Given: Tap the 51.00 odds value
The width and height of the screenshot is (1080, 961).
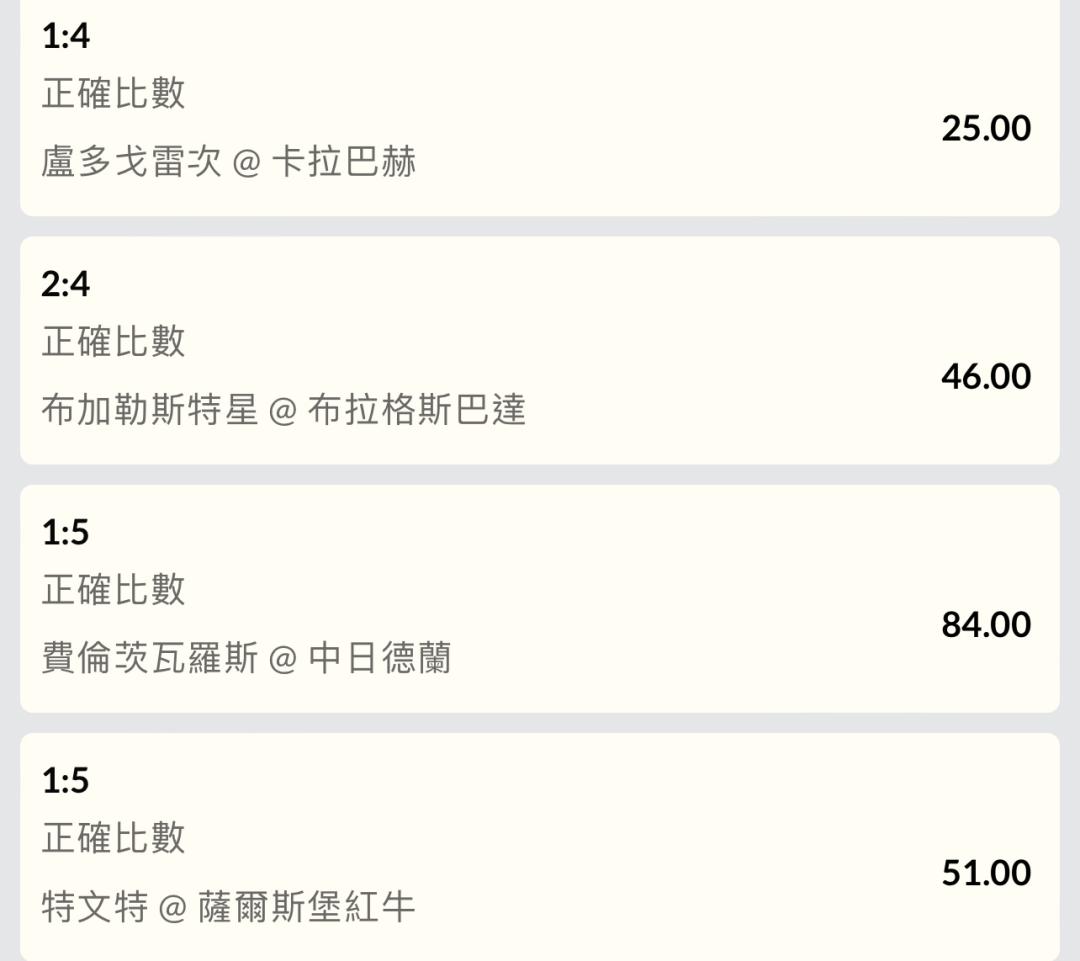Looking at the screenshot, I should coord(986,872).
